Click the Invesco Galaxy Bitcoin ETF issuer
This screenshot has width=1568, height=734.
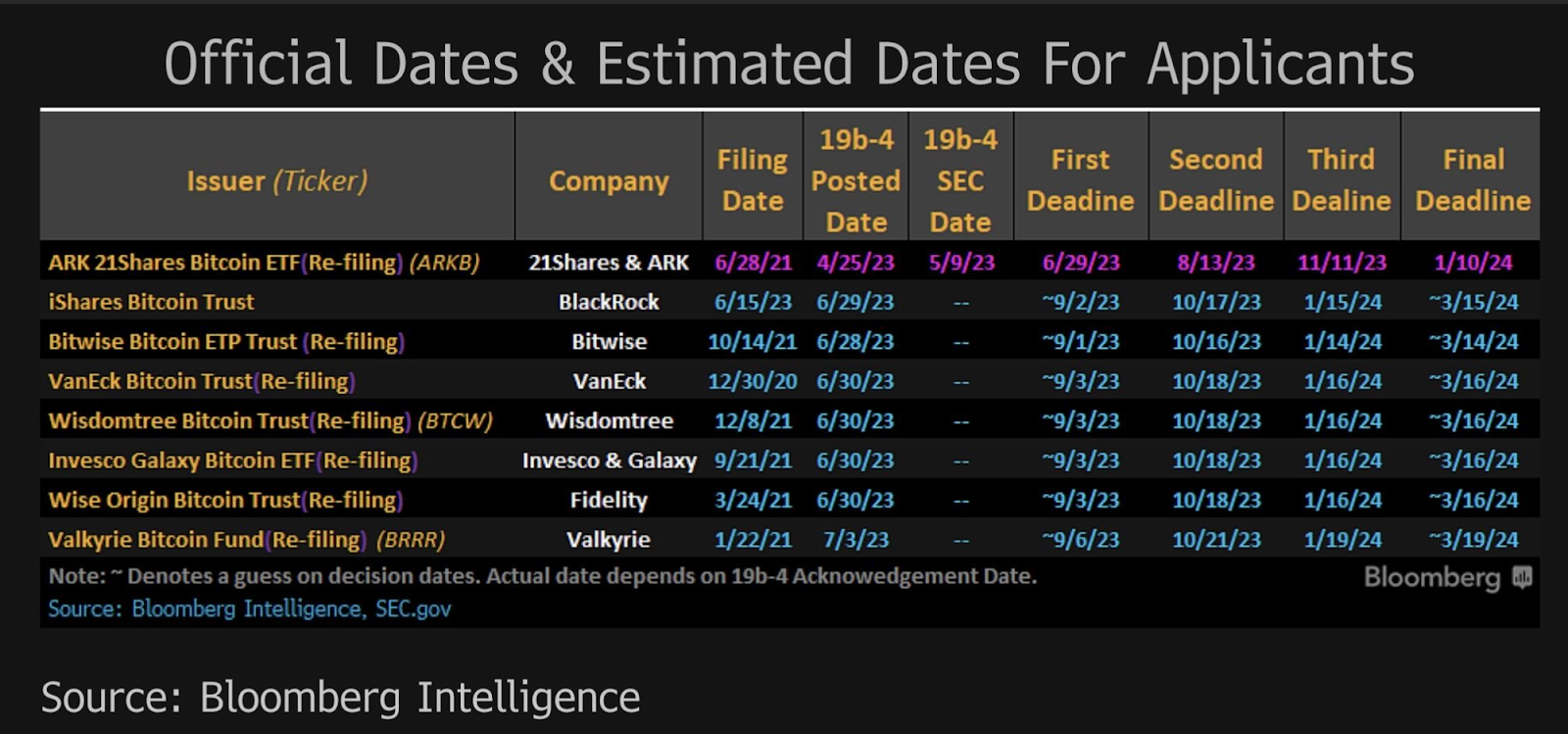[233, 461]
